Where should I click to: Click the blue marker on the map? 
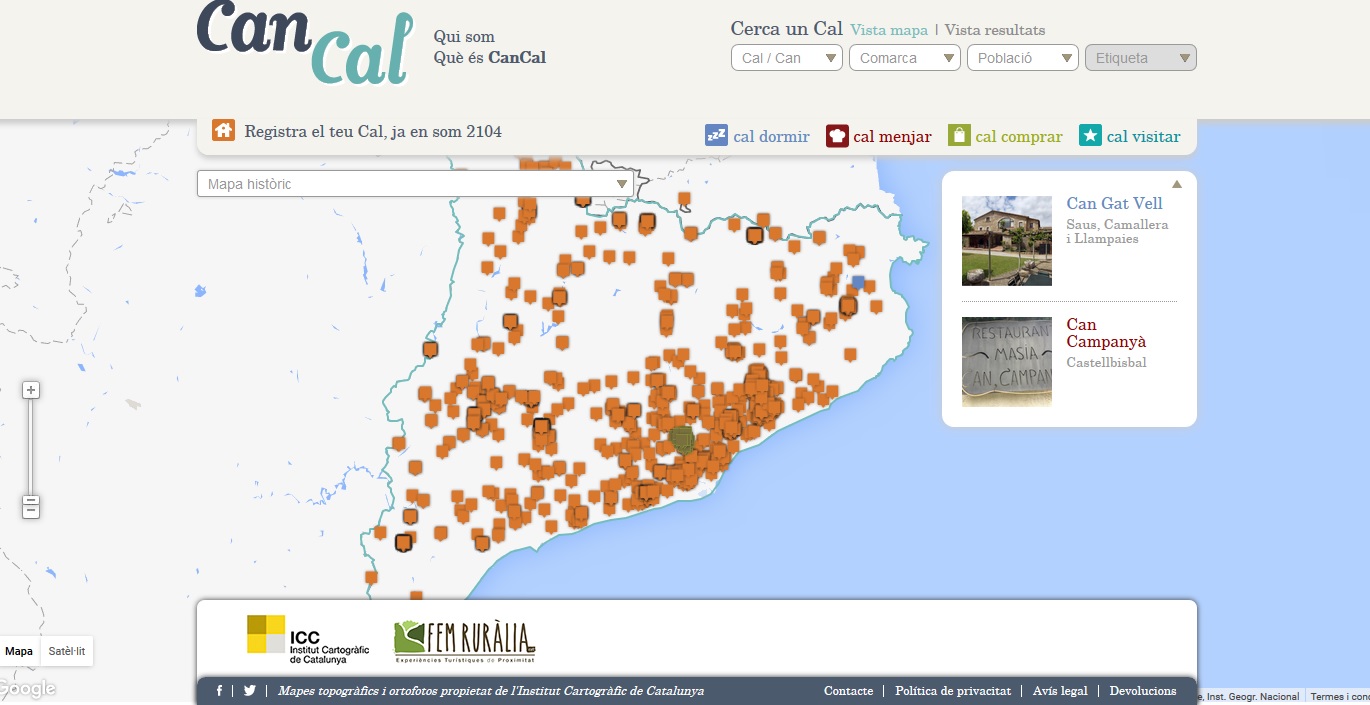tap(858, 282)
